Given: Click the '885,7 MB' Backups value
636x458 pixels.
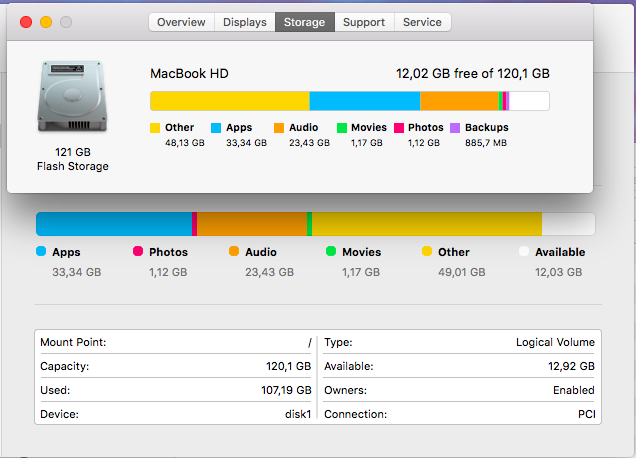Looking at the screenshot, I should (x=486, y=143).
